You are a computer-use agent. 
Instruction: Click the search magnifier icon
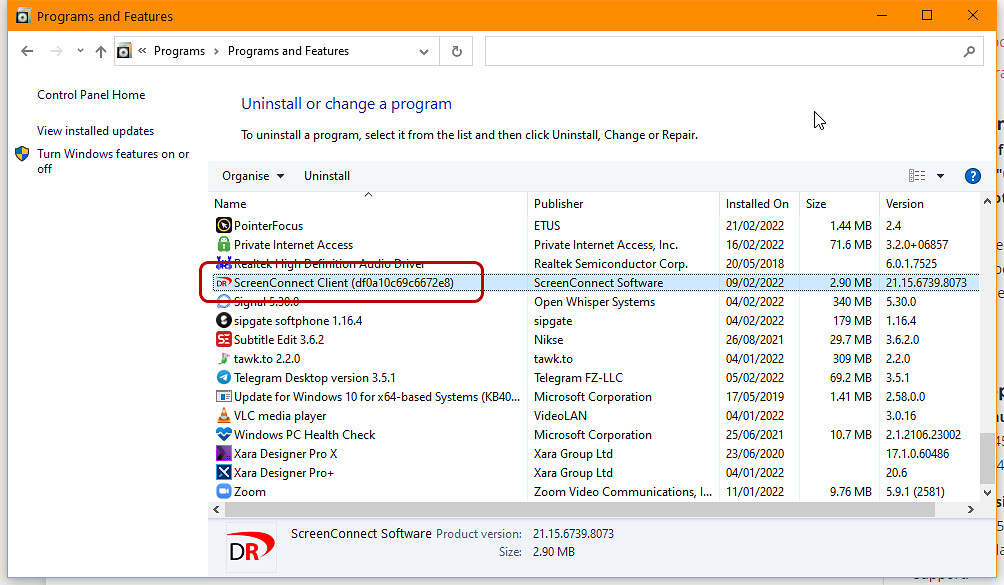(969, 51)
